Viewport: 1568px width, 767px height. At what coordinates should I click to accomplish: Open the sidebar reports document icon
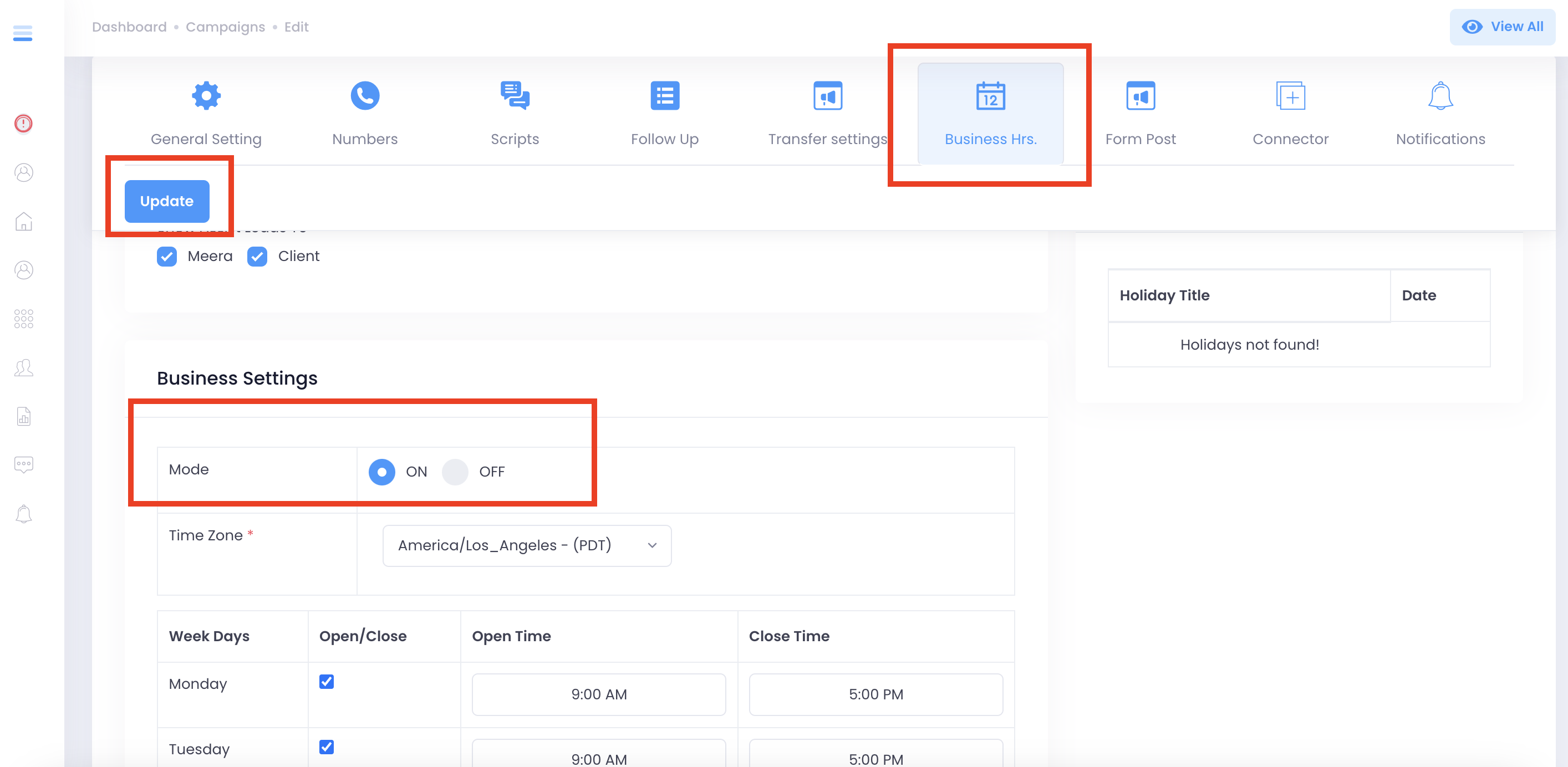(x=24, y=416)
